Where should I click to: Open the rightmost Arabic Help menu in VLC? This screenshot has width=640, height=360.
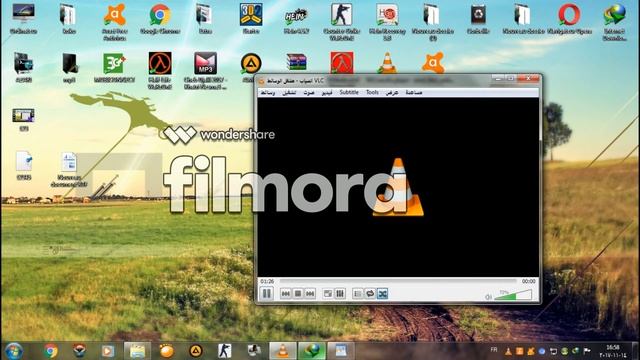pos(414,93)
